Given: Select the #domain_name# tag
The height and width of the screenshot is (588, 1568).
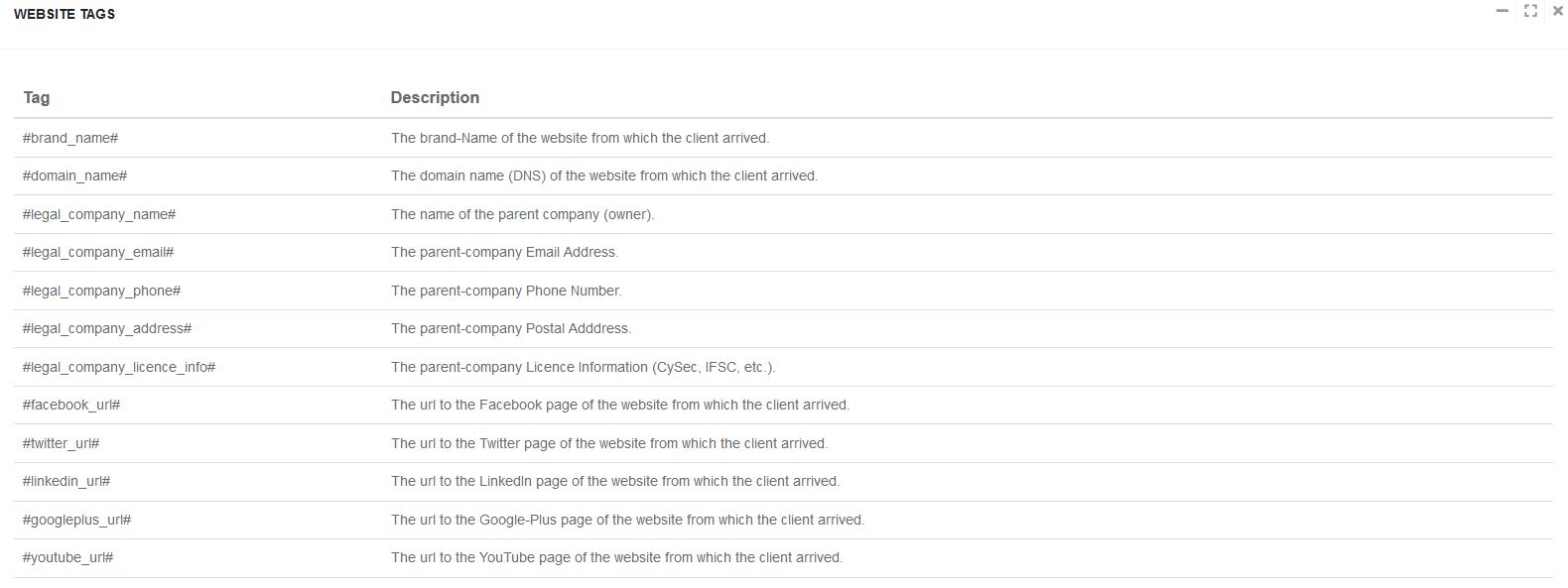Looking at the screenshot, I should coord(74,176).
